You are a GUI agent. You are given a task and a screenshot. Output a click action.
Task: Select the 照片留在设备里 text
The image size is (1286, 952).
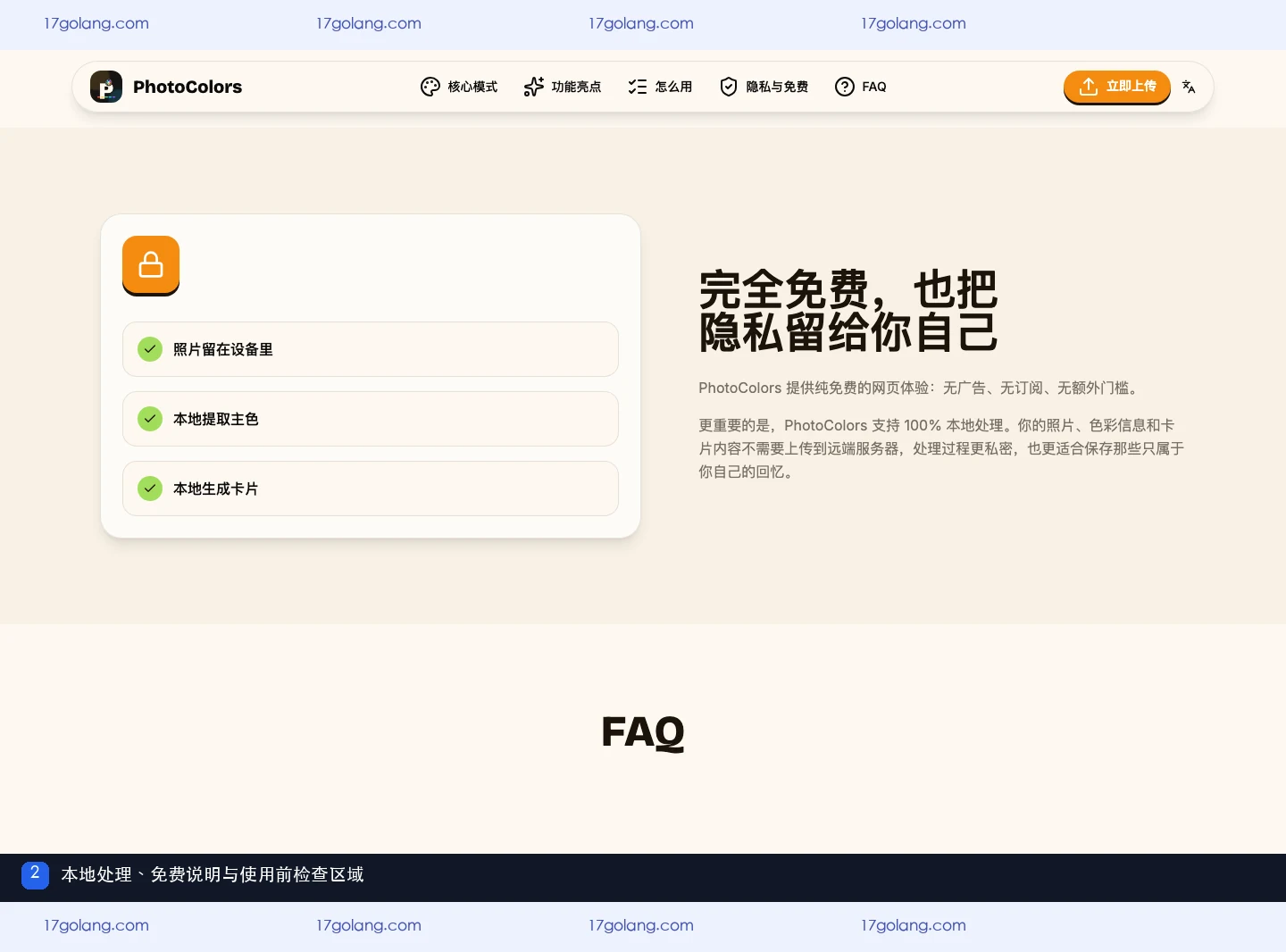223,349
